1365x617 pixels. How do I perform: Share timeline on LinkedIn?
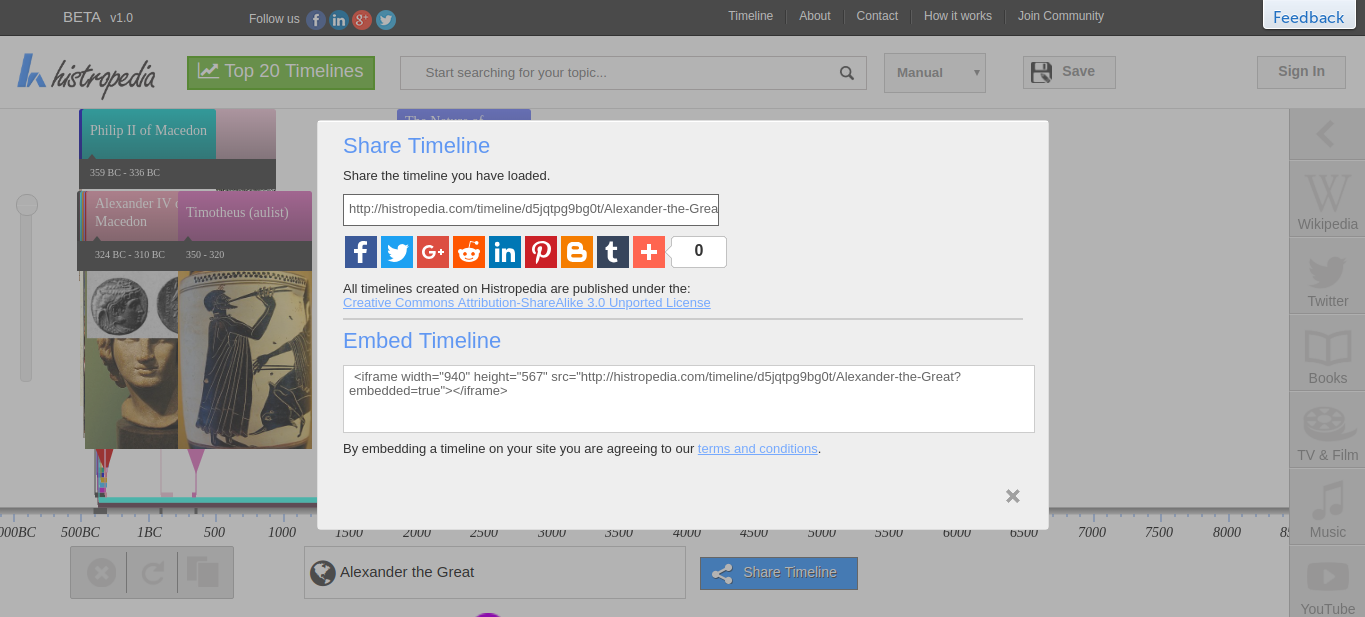pyautogui.click(x=505, y=252)
